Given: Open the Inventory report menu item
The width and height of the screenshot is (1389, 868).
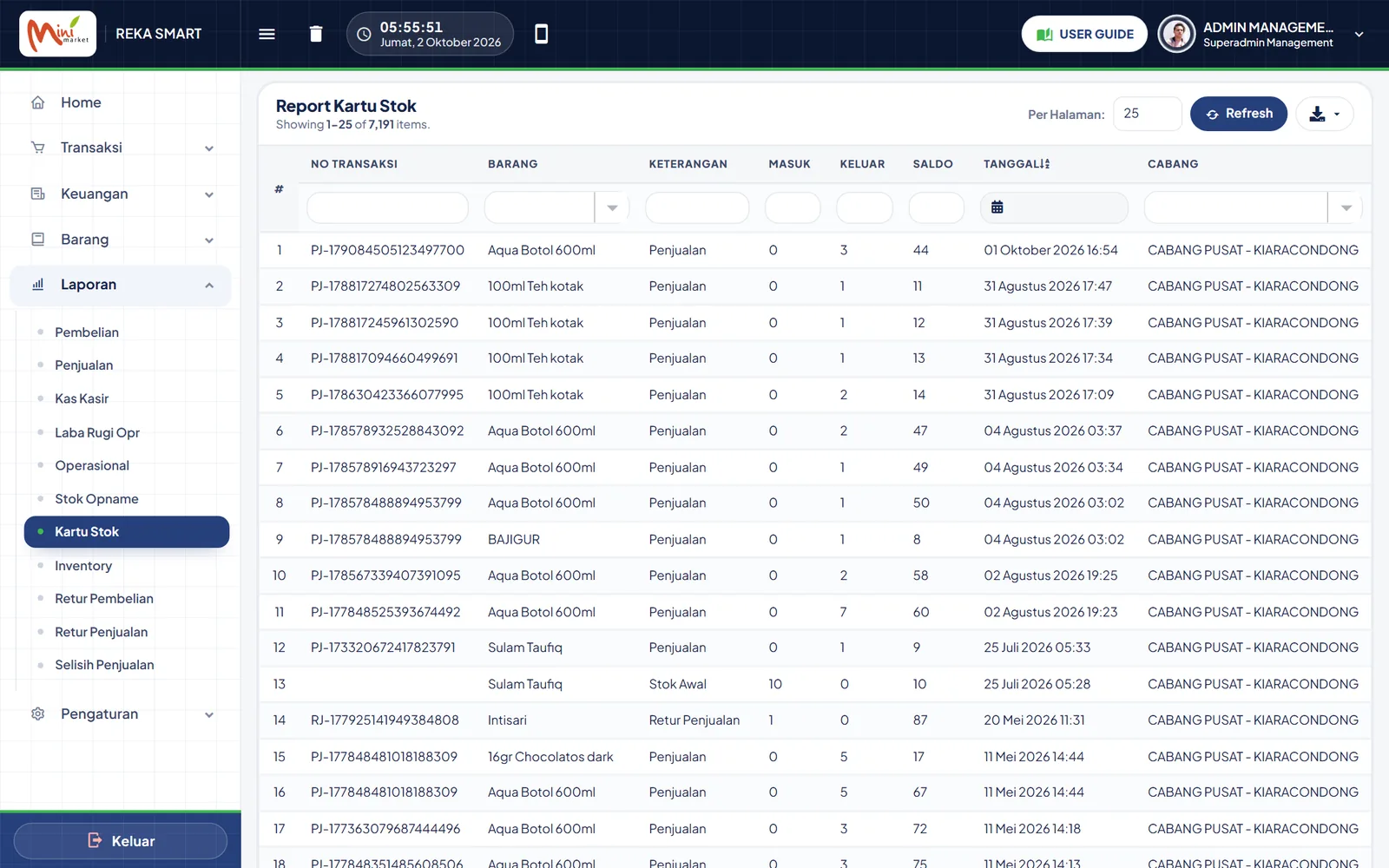Looking at the screenshot, I should tap(83, 566).
